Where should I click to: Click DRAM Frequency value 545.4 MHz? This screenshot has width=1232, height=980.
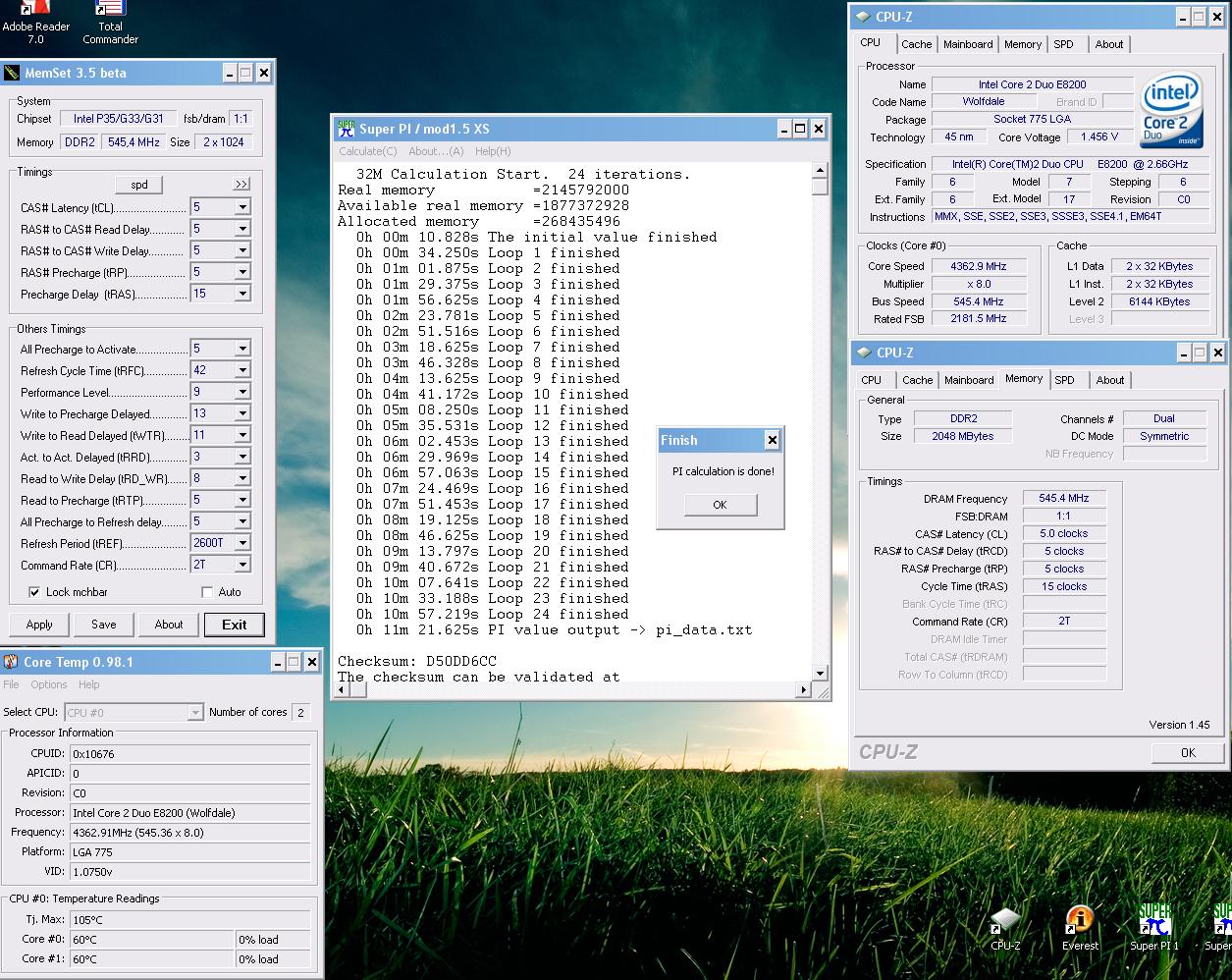pos(1064,499)
